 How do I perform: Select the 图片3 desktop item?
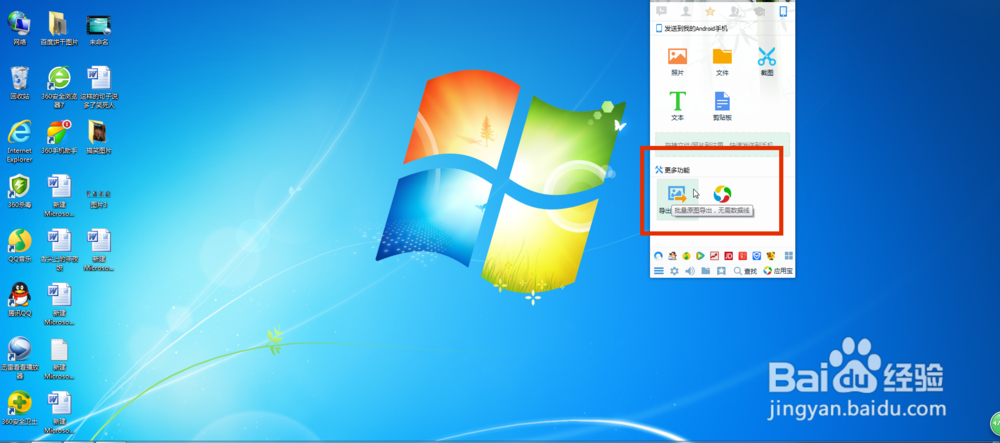(x=99, y=200)
